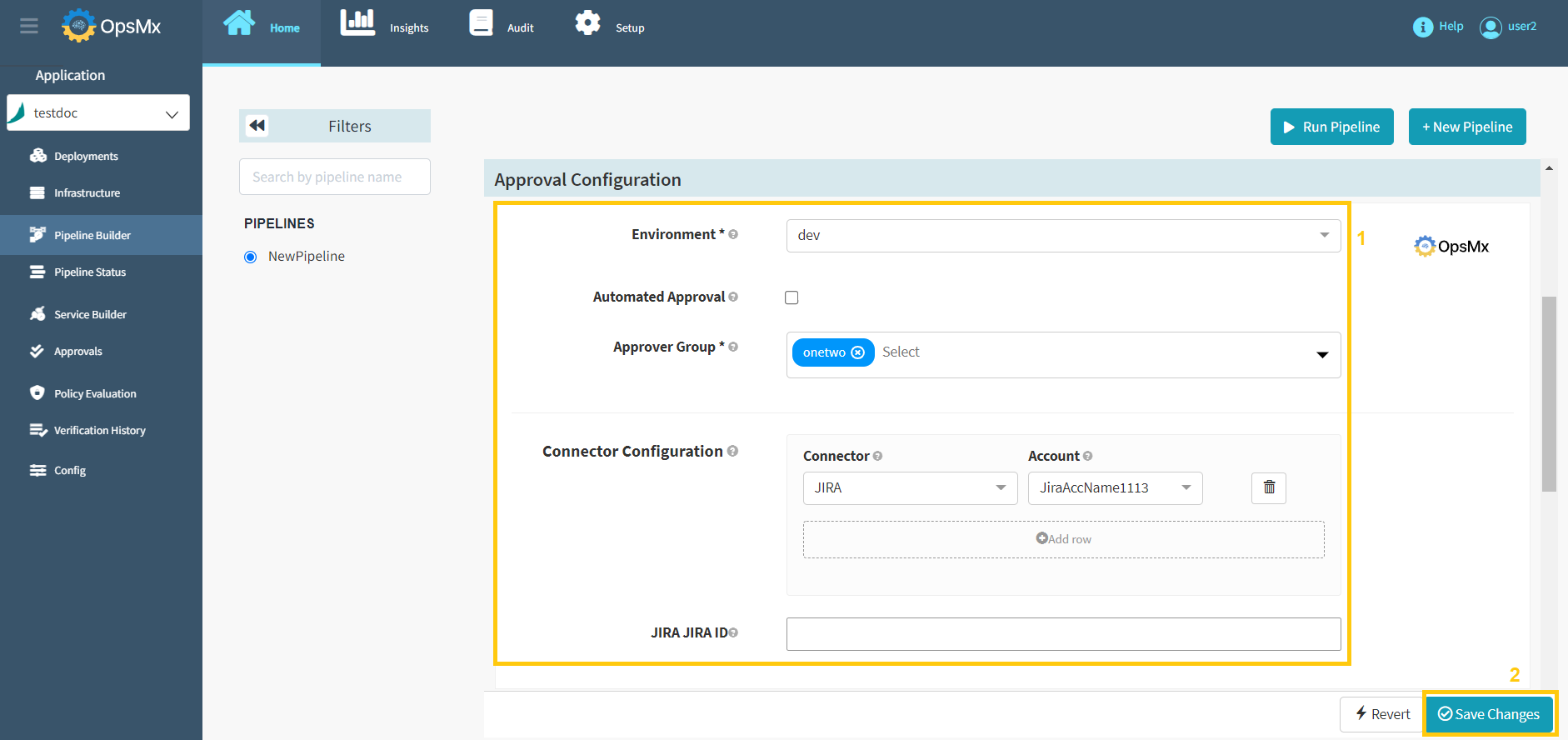Expand the testdoc Application selector

tap(98, 113)
